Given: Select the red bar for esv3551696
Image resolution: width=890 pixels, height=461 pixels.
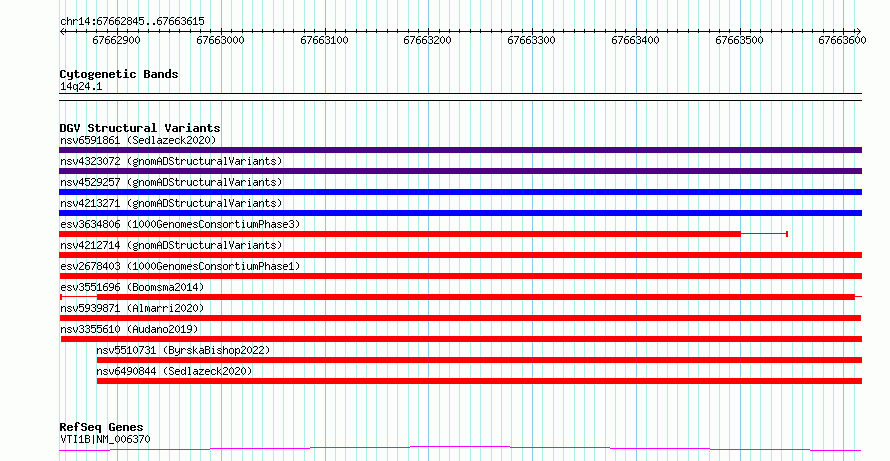Looking at the screenshot, I should pyautogui.click(x=476, y=297).
